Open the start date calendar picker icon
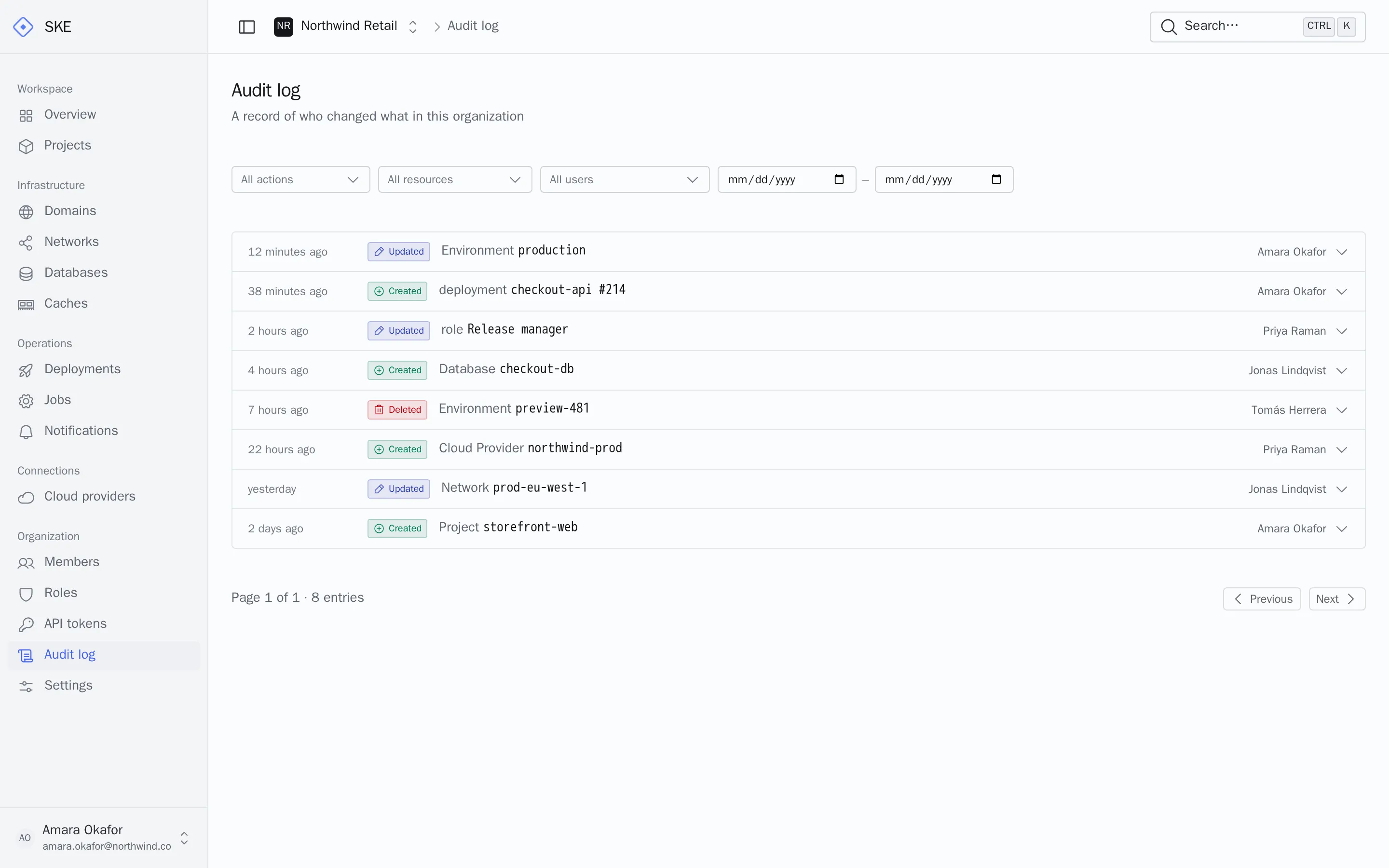The image size is (1389, 868). coord(839,179)
